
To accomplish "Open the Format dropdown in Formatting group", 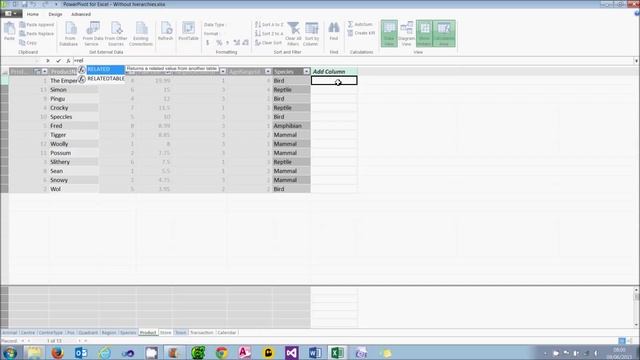I will (x=212, y=33).
